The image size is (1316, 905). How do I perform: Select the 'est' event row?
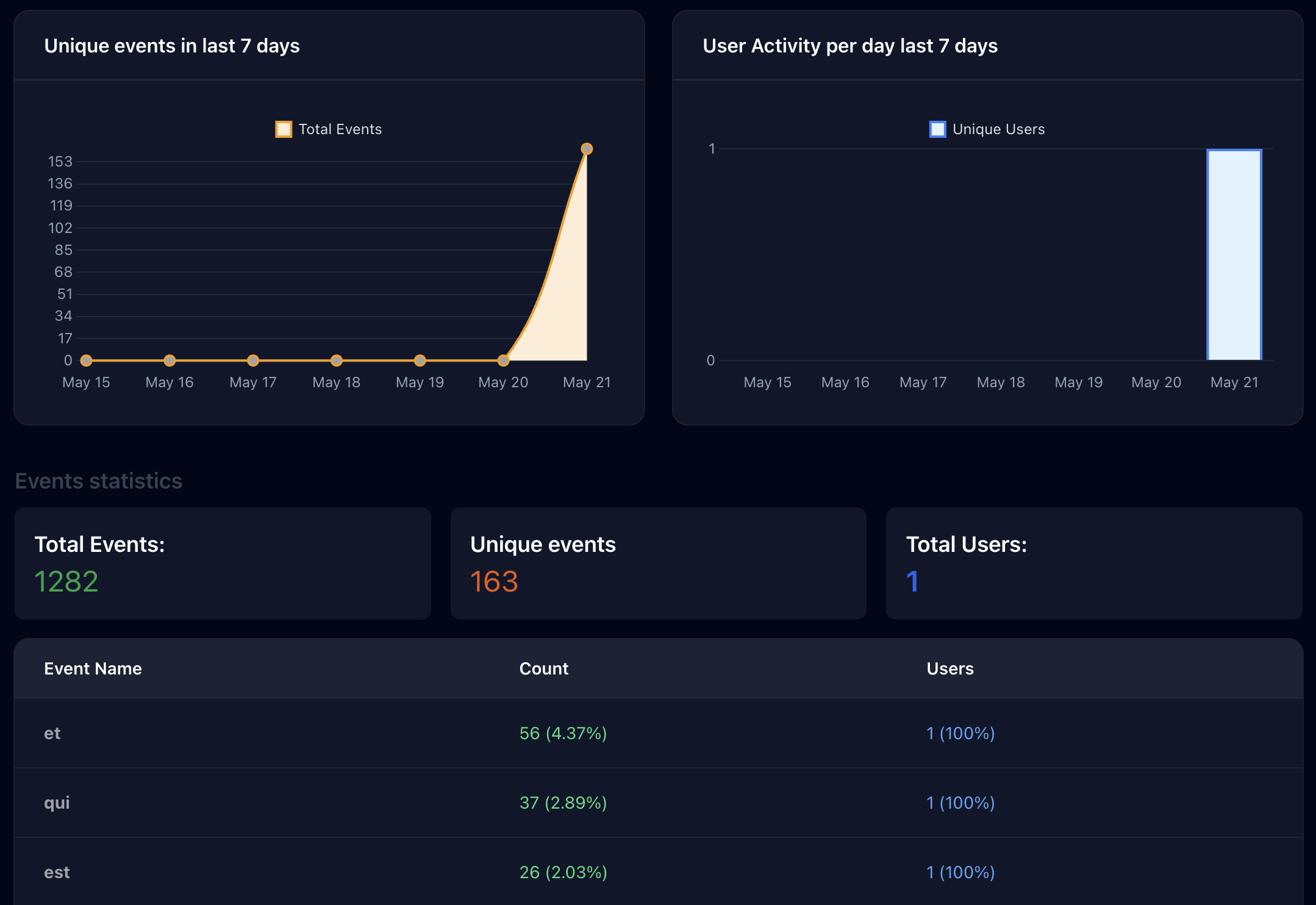[57, 872]
